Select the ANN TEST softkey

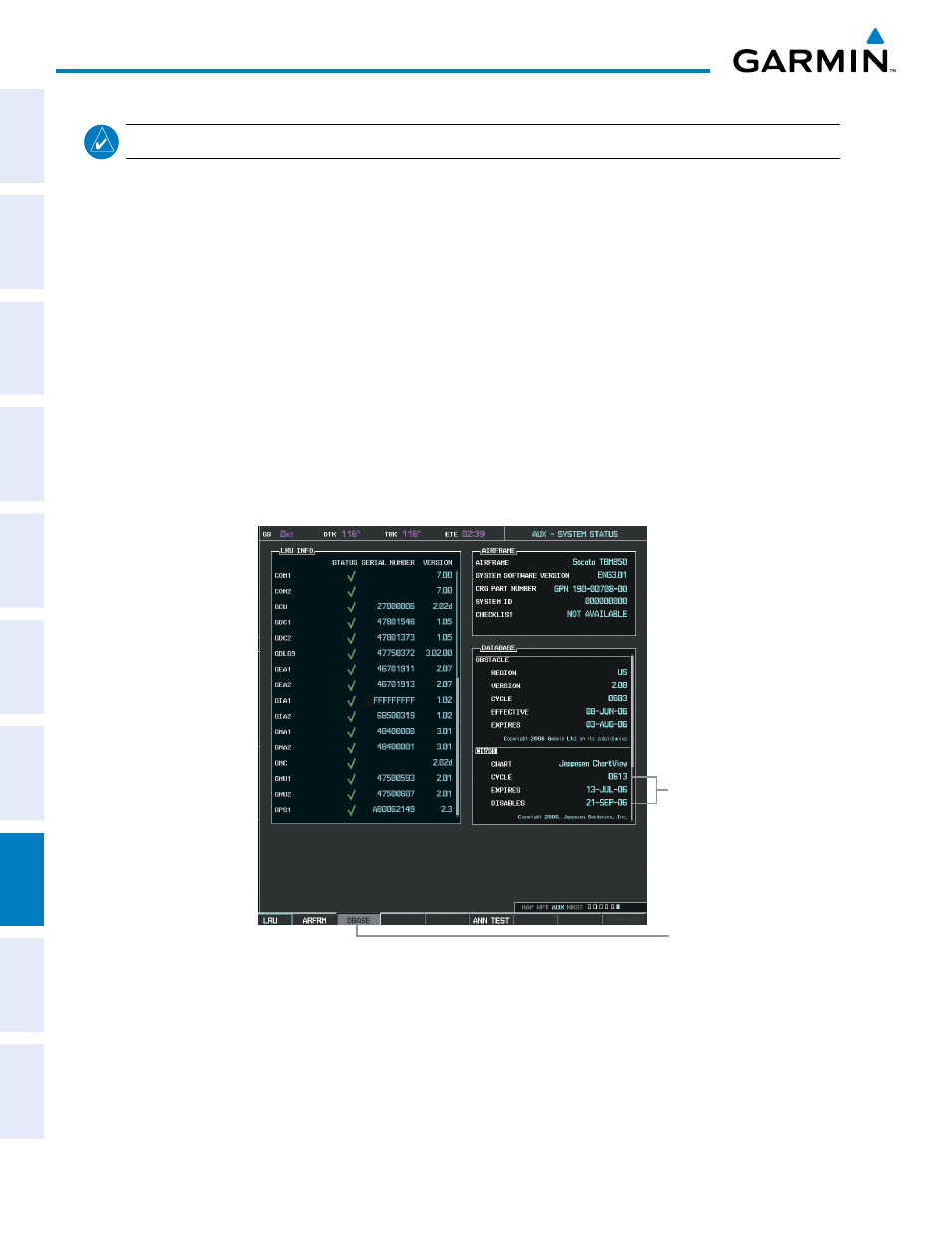click(x=491, y=920)
